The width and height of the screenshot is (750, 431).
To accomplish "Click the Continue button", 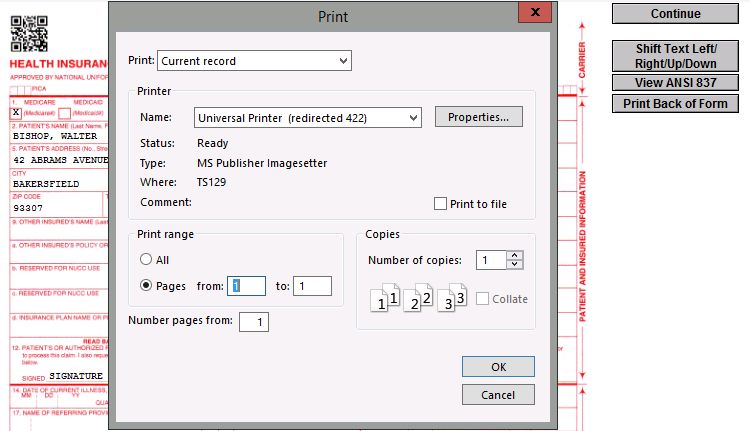I will (x=675, y=14).
